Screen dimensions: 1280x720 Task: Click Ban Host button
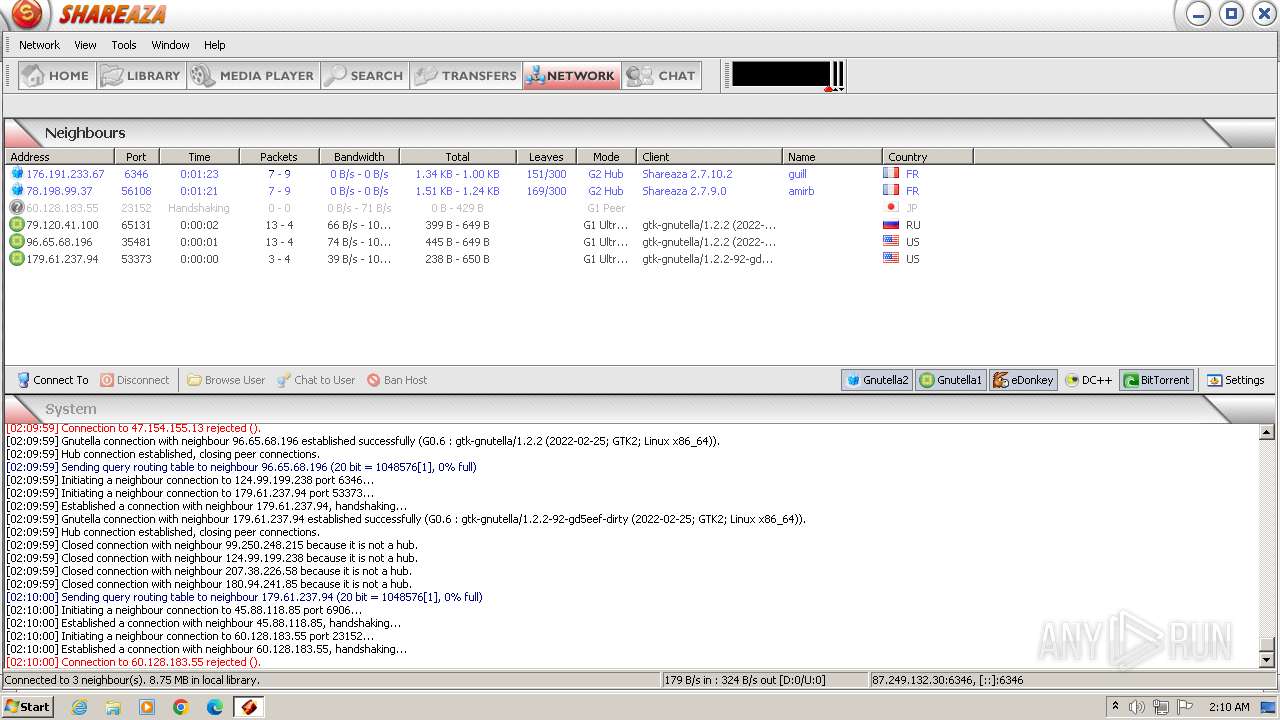(x=397, y=380)
